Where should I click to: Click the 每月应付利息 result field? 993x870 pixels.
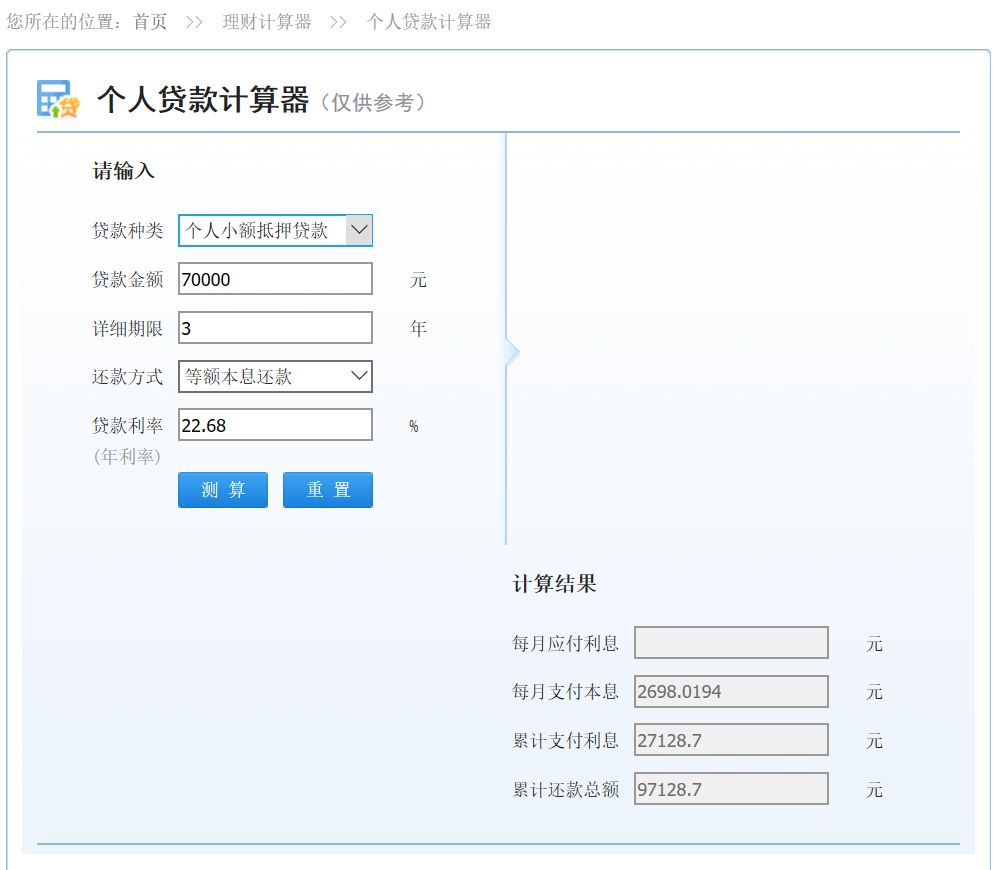[x=731, y=642]
